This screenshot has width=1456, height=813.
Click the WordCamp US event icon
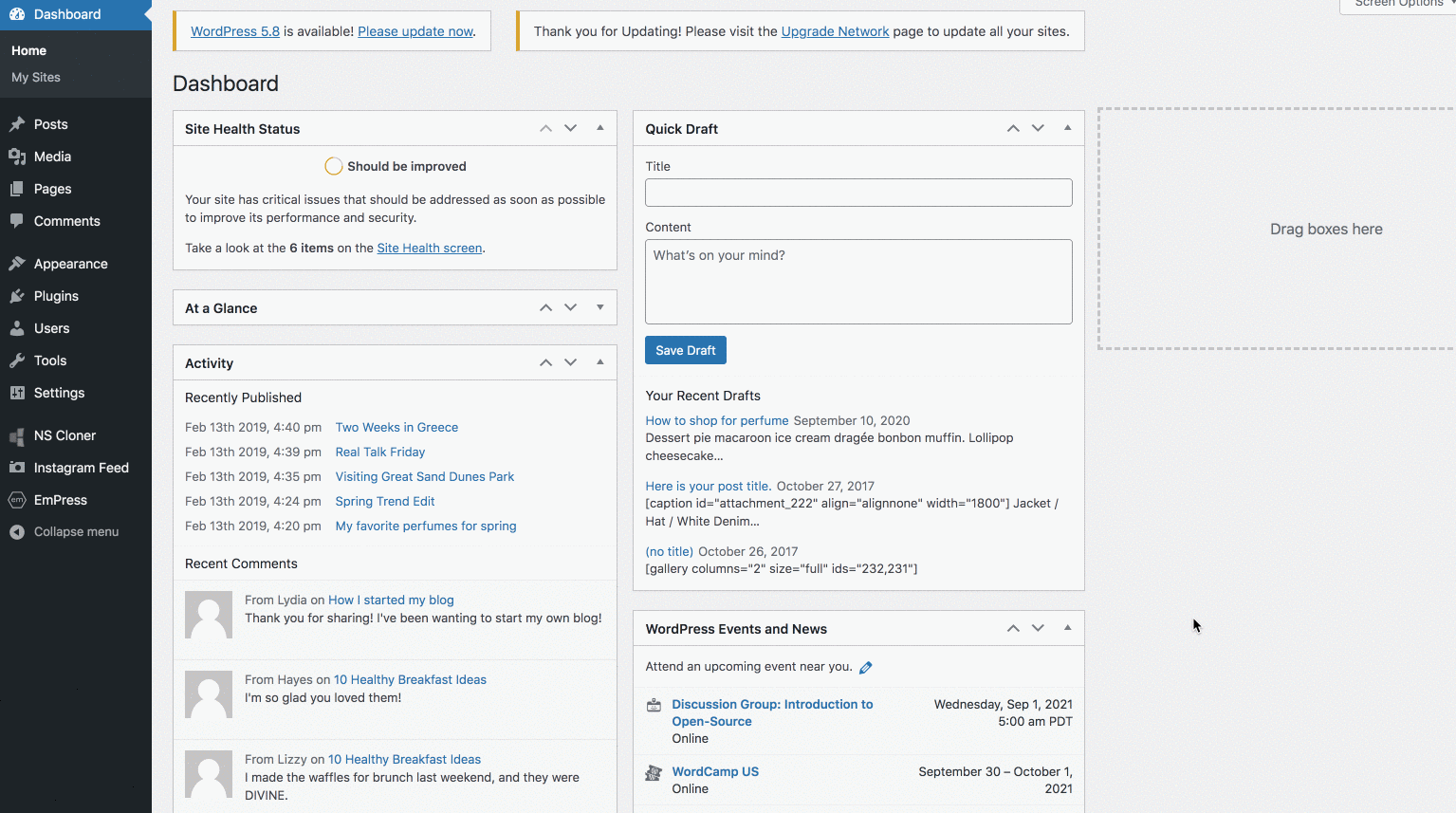654,772
